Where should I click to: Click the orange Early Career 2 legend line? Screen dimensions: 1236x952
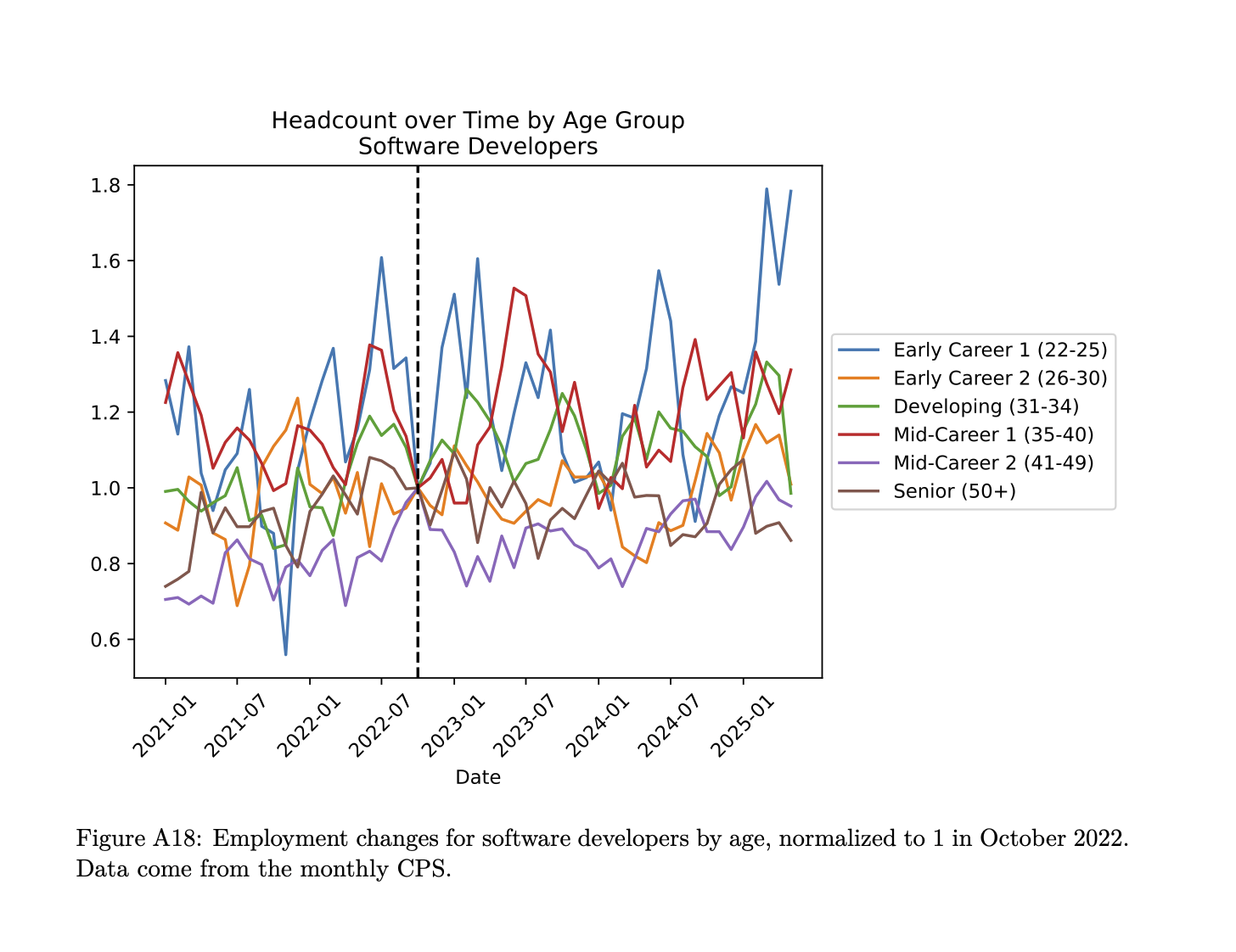point(858,378)
